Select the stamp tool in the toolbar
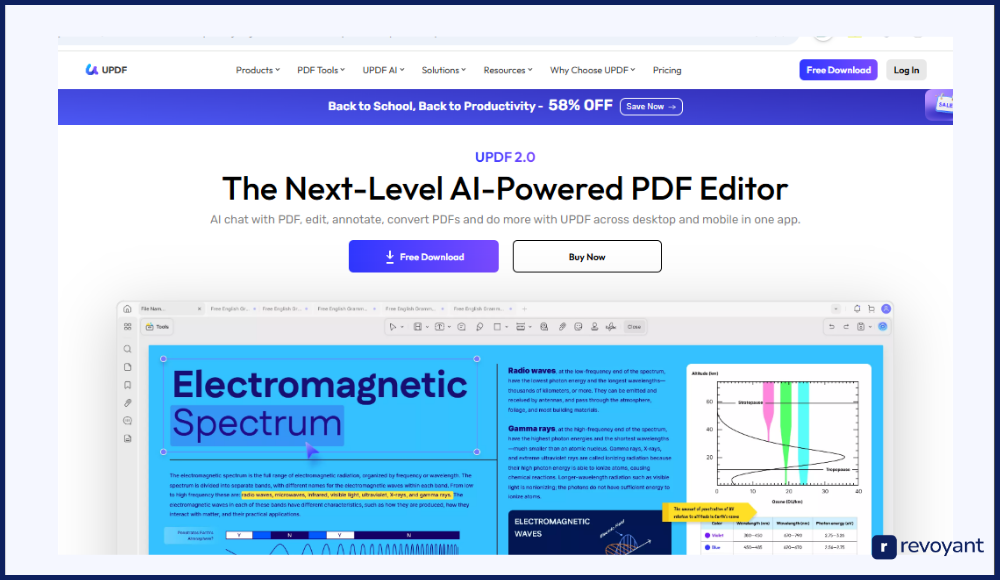1000x580 pixels. (x=594, y=327)
